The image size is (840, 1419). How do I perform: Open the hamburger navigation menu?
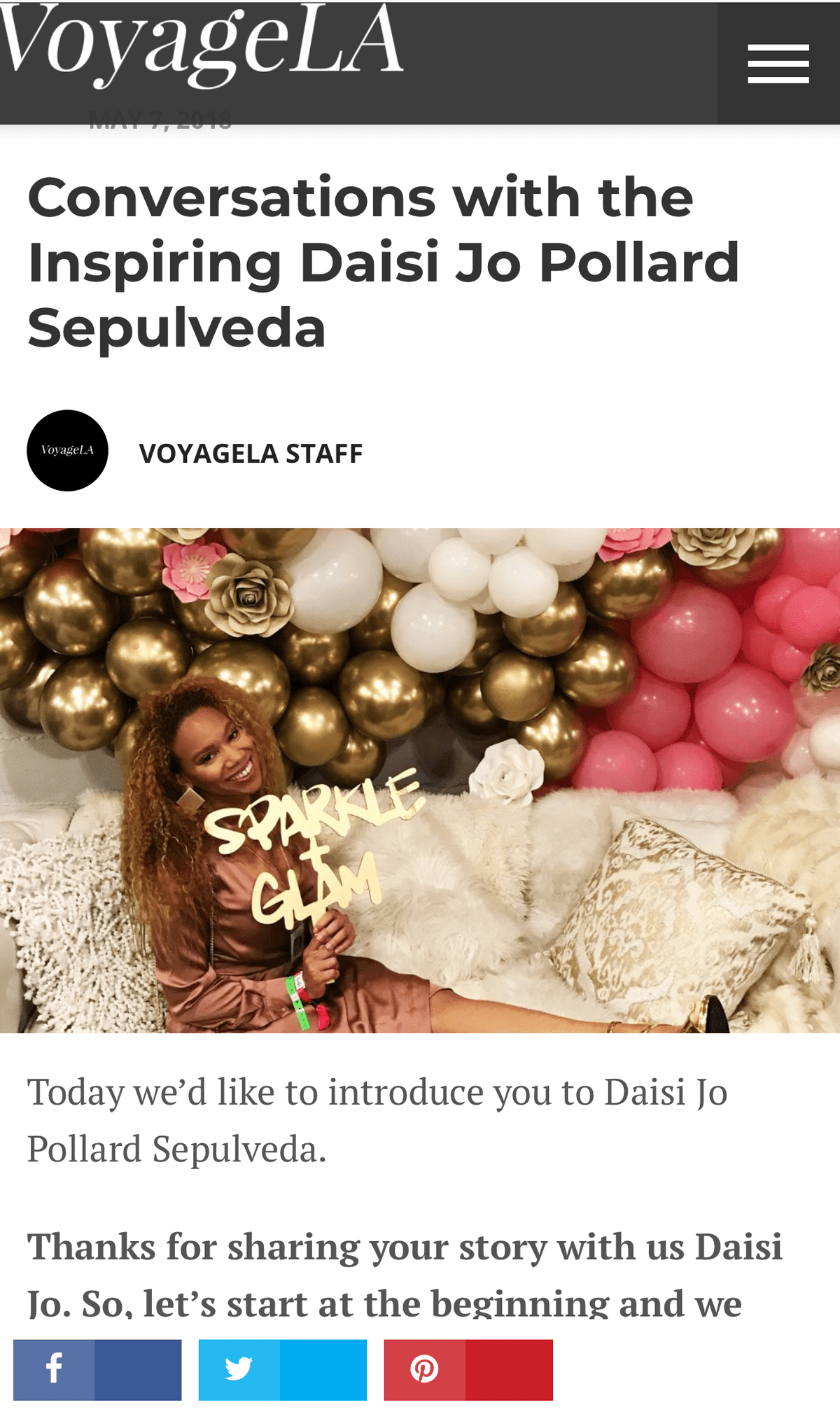(x=778, y=63)
